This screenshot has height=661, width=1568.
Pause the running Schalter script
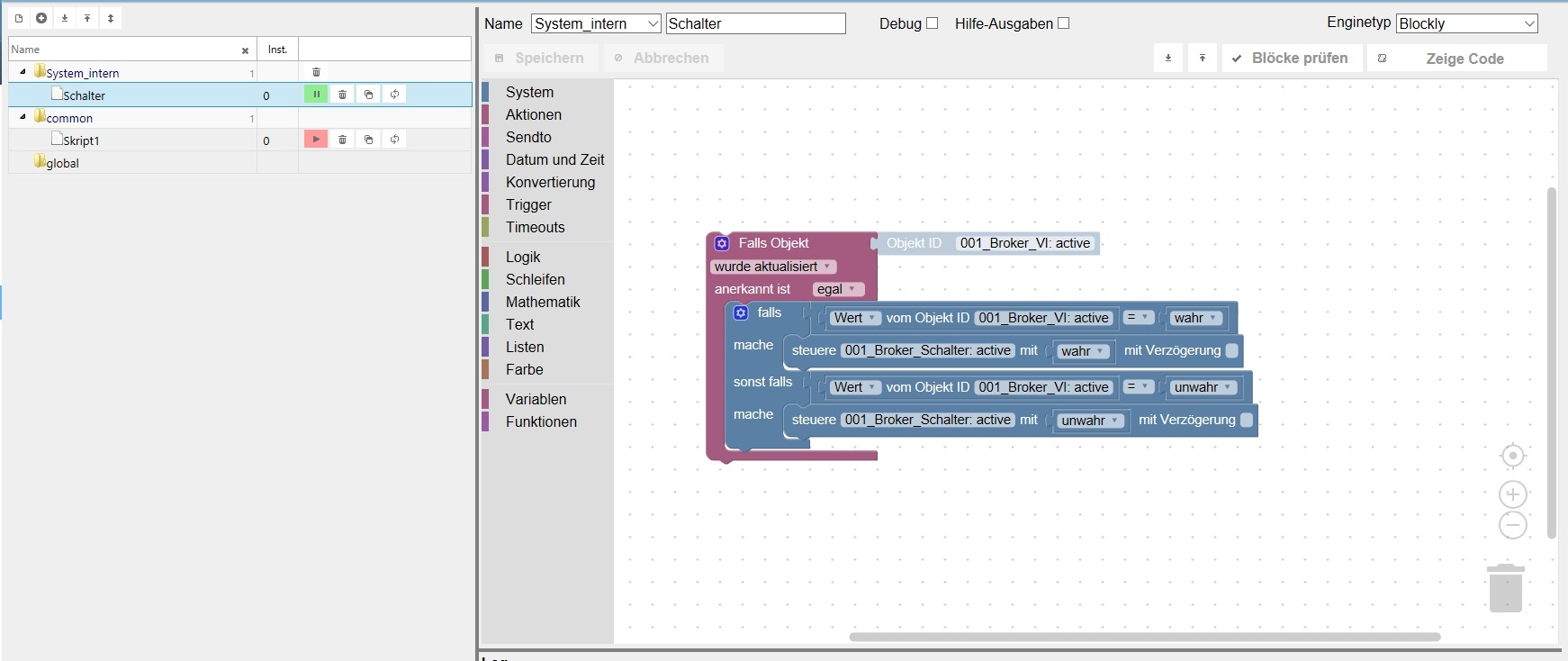[316, 95]
